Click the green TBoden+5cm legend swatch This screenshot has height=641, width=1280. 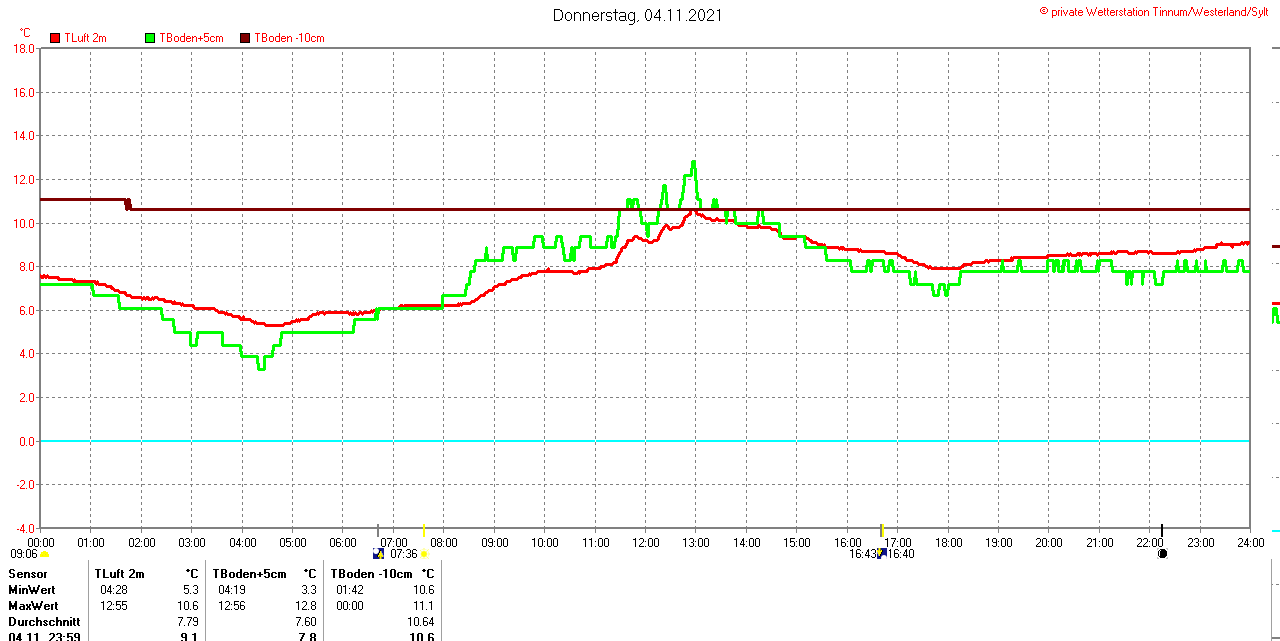[x=151, y=38]
